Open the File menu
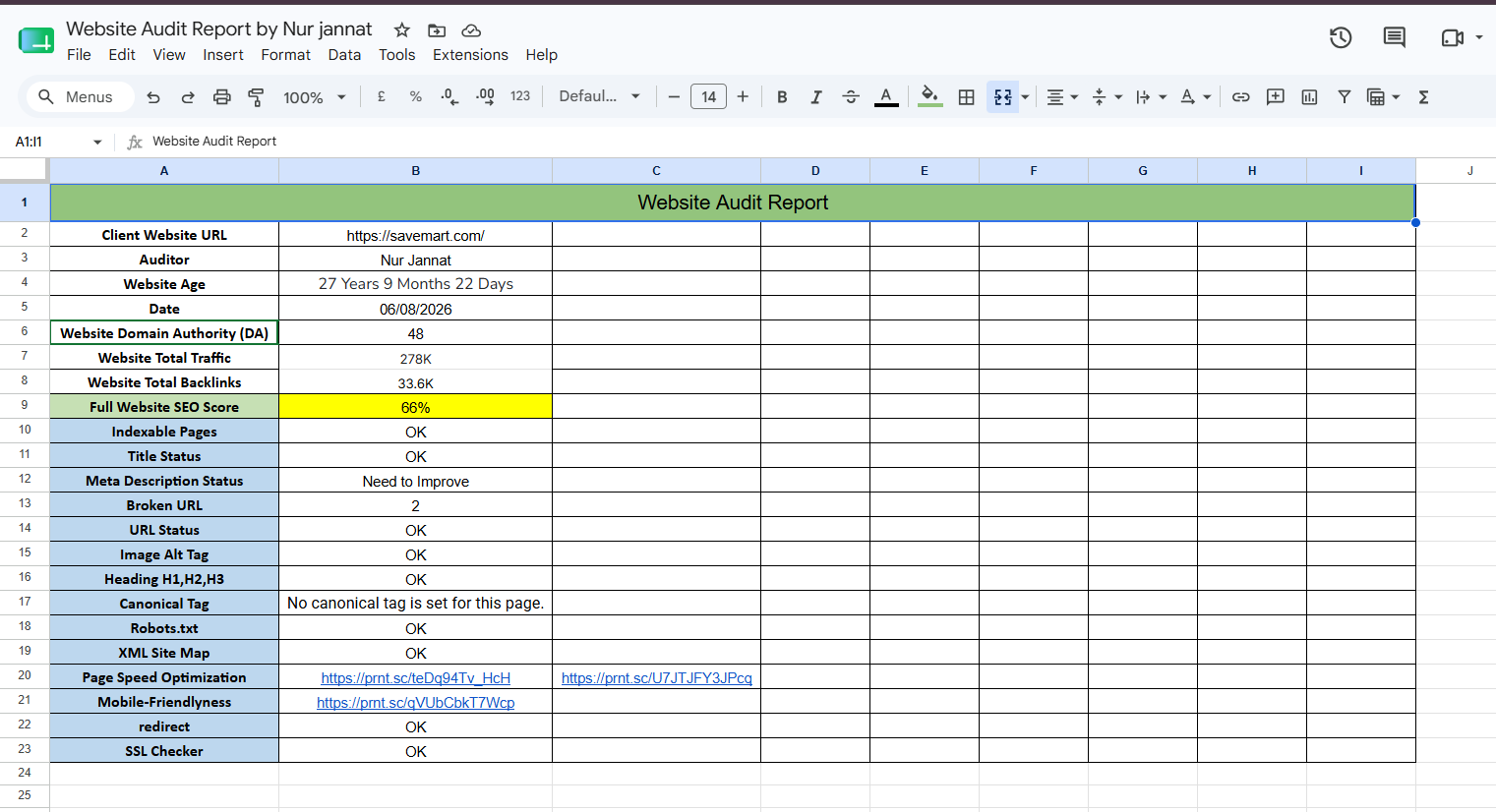Viewport: 1496px width, 812px height. [x=79, y=55]
